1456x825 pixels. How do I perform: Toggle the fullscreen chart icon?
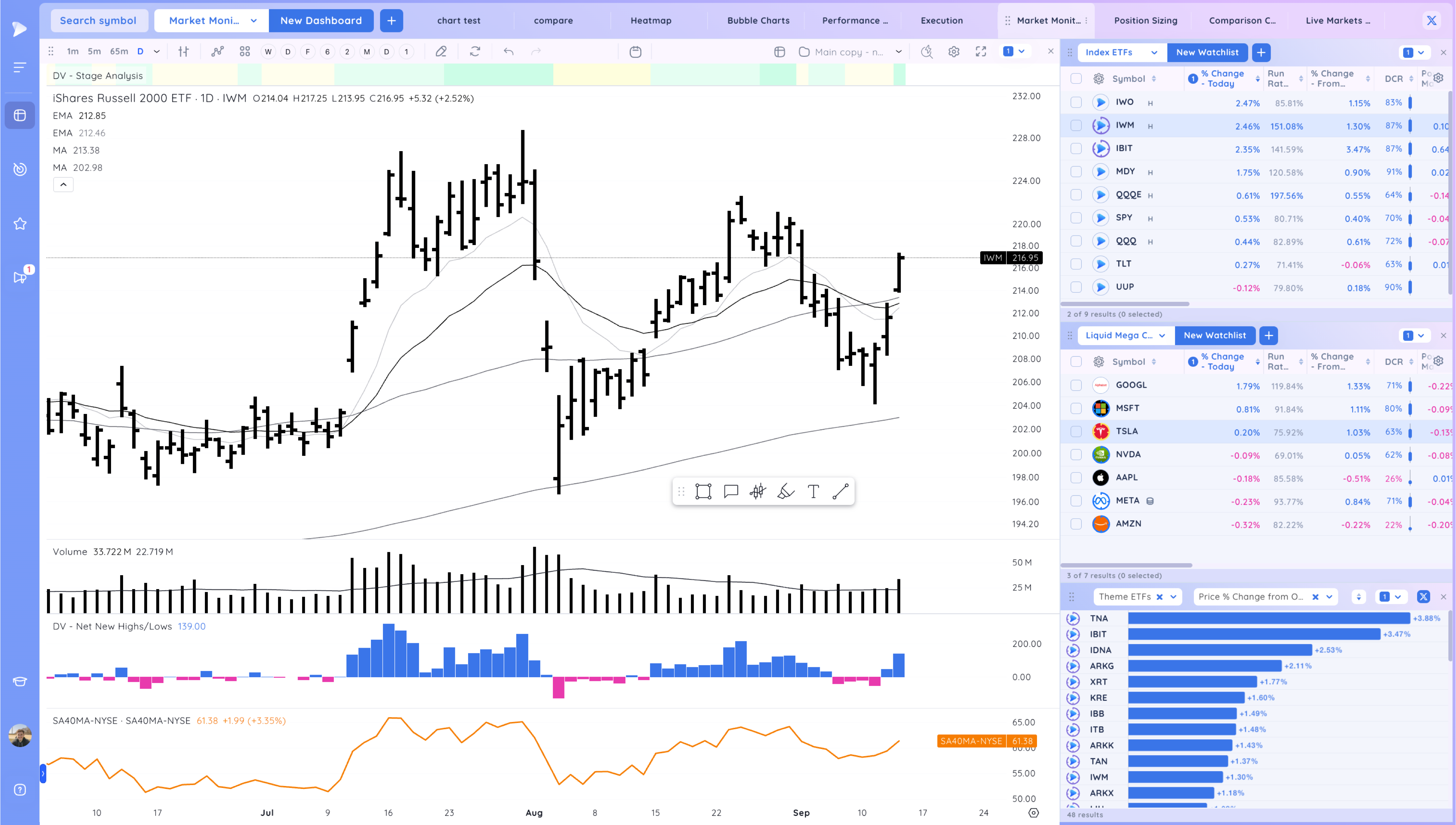coord(981,52)
